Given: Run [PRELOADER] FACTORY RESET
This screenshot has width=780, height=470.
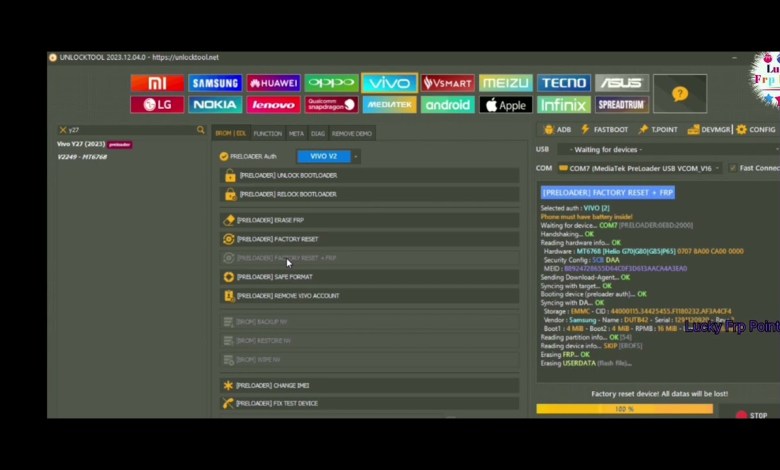Looking at the screenshot, I should tap(370, 239).
